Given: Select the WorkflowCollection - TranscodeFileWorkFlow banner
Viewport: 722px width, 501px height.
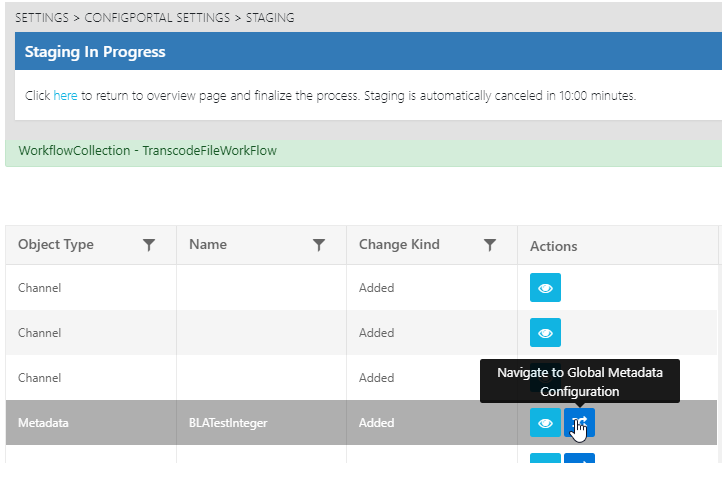Looking at the screenshot, I should pos(148,151).
